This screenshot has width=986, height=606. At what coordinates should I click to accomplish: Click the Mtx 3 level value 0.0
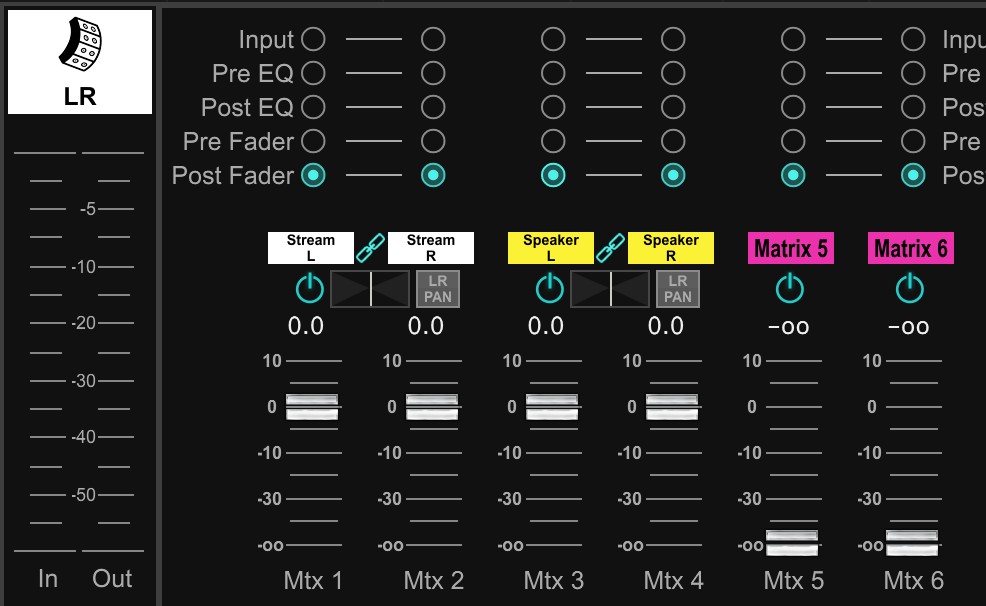[546, 326]
